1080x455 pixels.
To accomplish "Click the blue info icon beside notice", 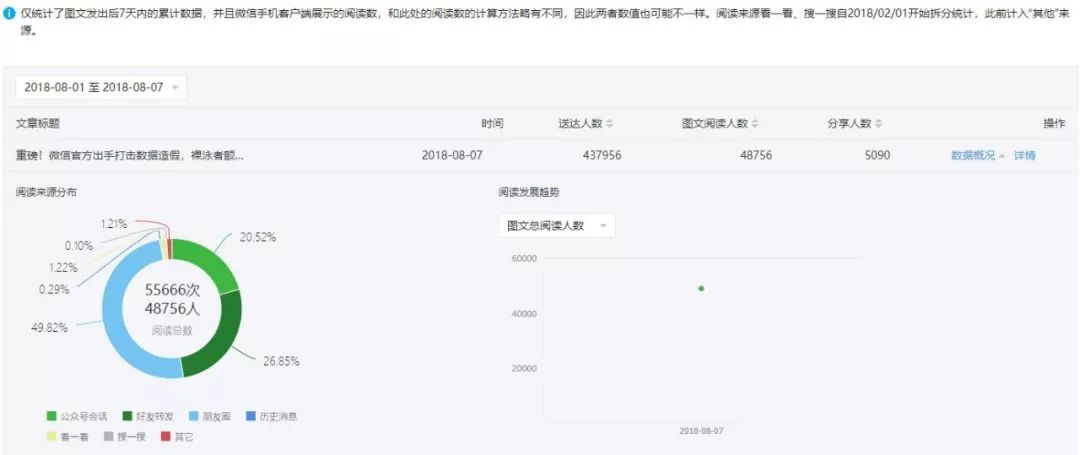I will point(9,14).
